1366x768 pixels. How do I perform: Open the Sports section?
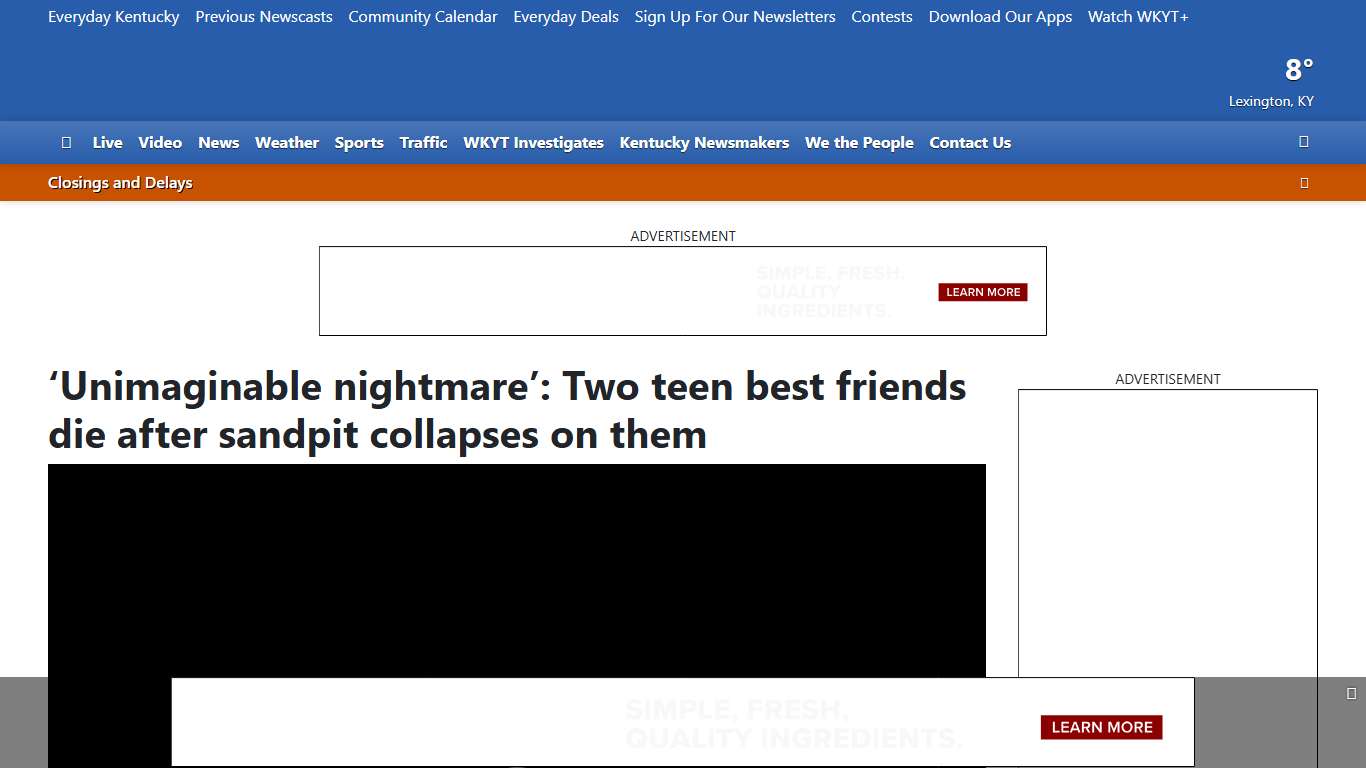(x=359, y=142)
